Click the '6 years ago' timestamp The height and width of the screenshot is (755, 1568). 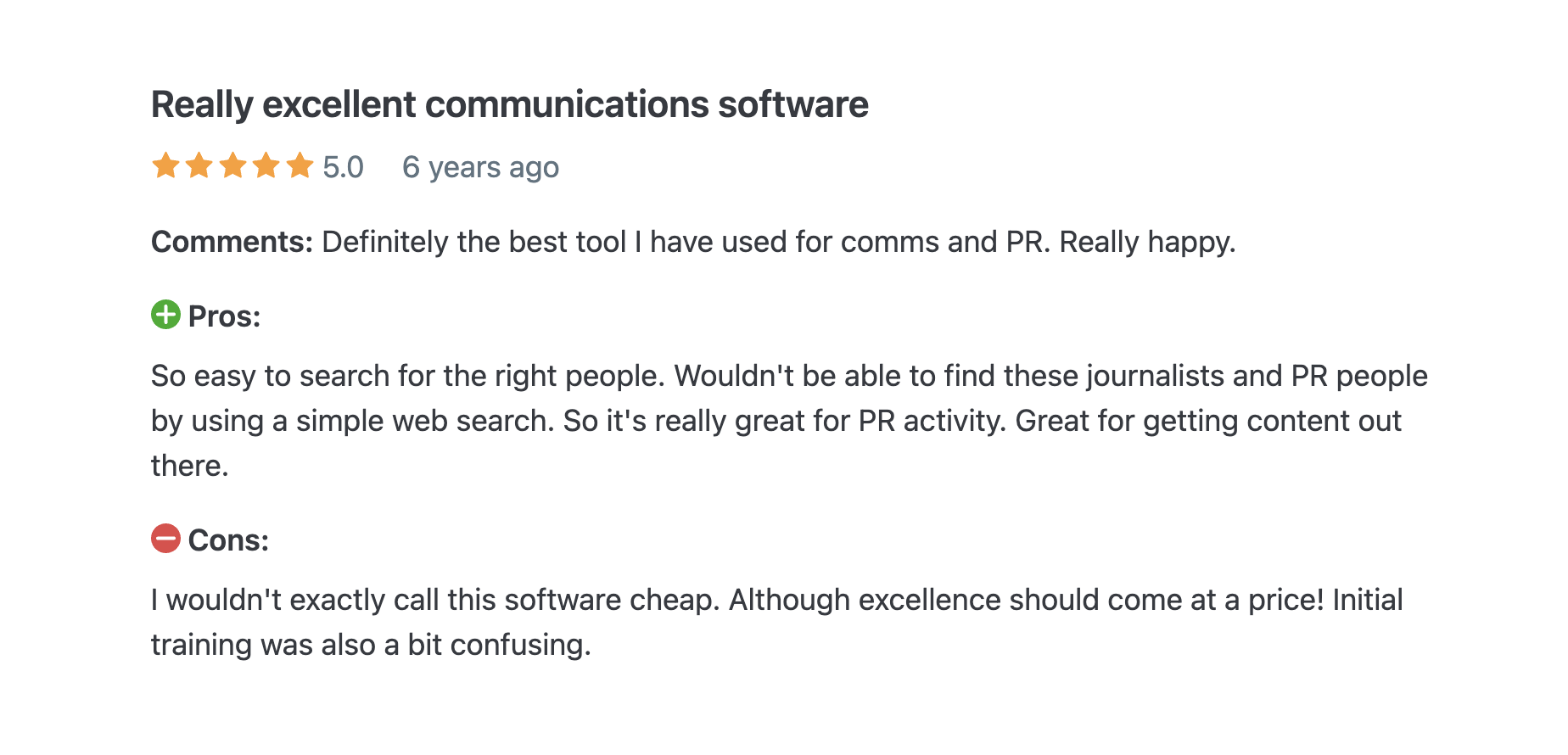(480, 168)
